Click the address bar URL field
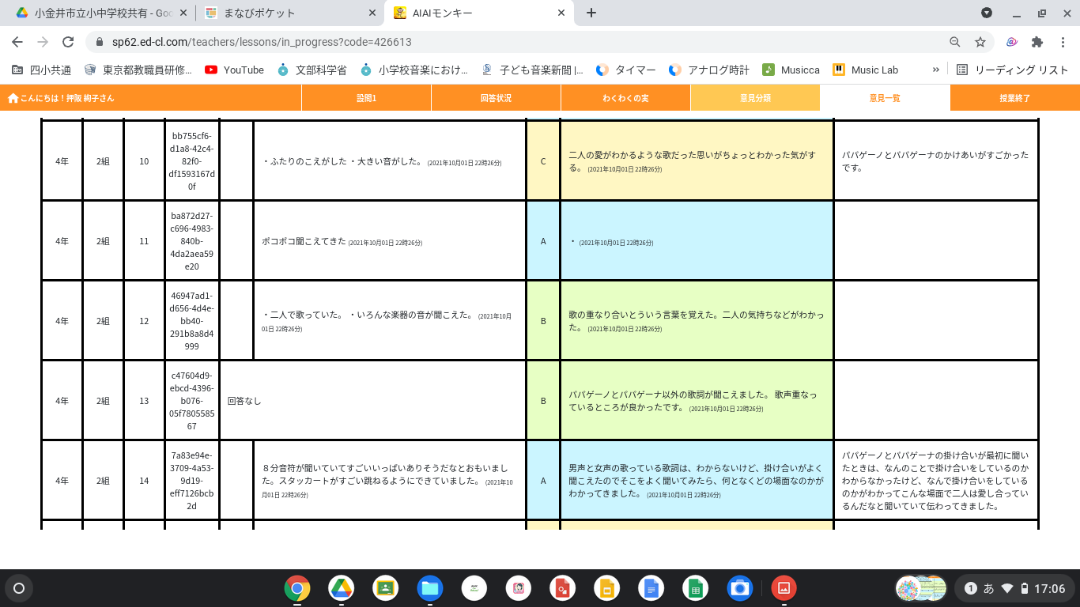The image size is (1080, 607). click(500, 42)
